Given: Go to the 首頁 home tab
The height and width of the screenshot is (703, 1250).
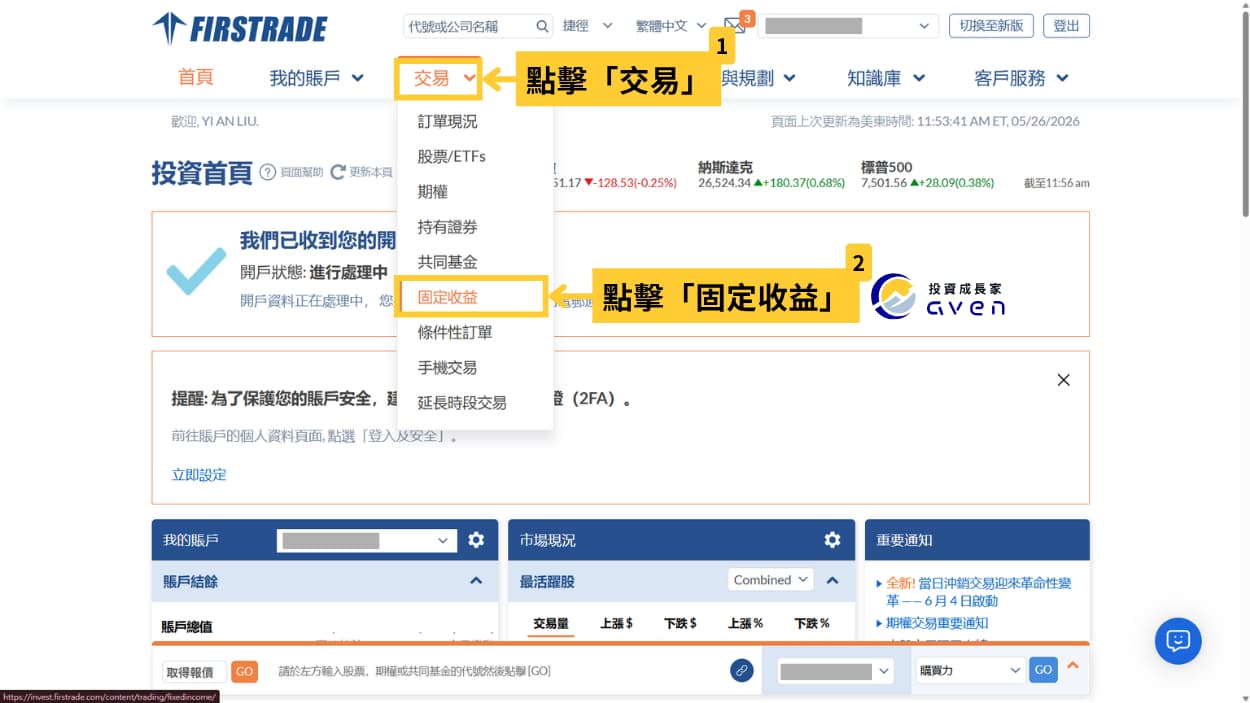Looking at the screenshot, I should click(x=196, y=77).
